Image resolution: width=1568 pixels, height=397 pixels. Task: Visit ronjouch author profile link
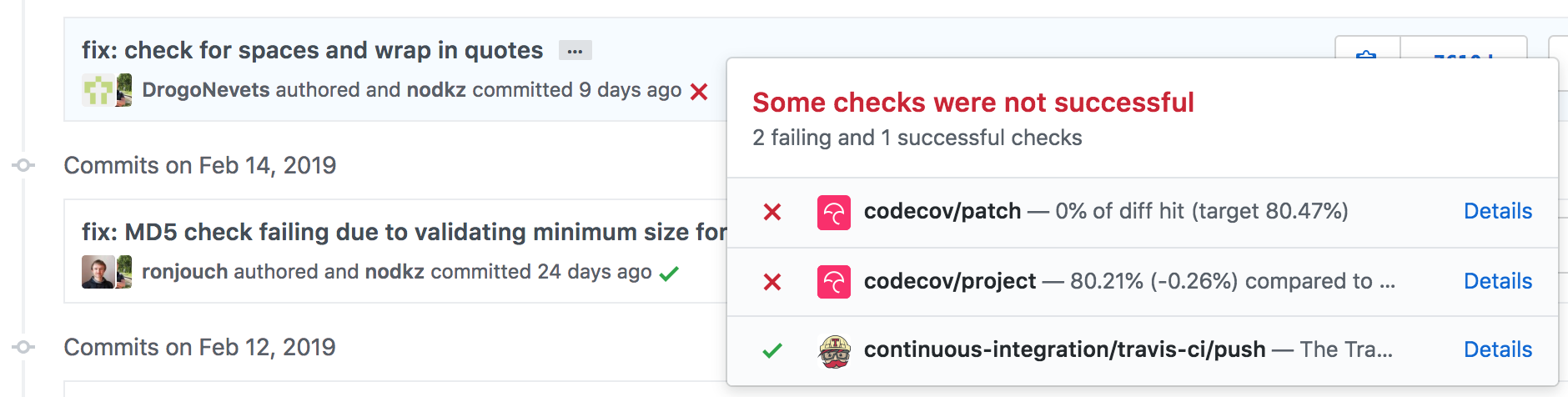tap(184, 272)
